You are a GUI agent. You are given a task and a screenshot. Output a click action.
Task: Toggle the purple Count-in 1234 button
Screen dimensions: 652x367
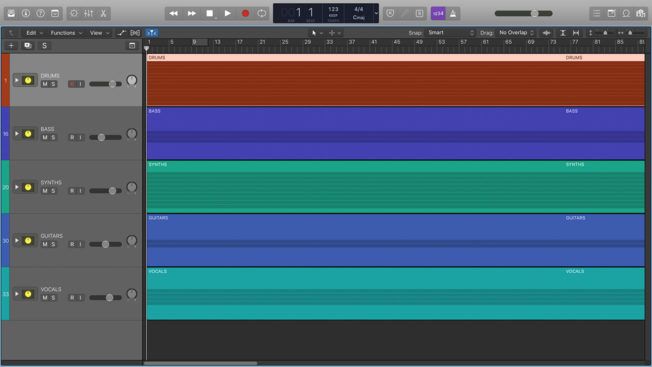(x=438, y=13)
